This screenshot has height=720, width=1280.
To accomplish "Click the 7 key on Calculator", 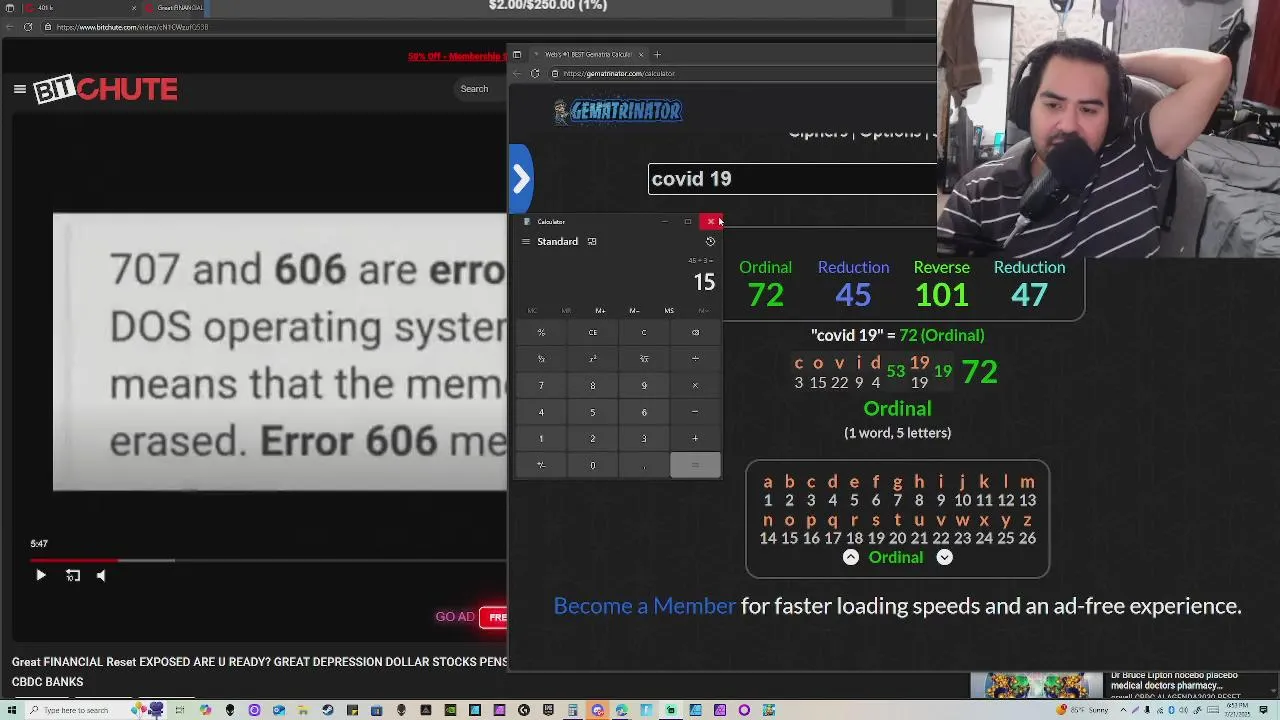I will tap(541, 385).
